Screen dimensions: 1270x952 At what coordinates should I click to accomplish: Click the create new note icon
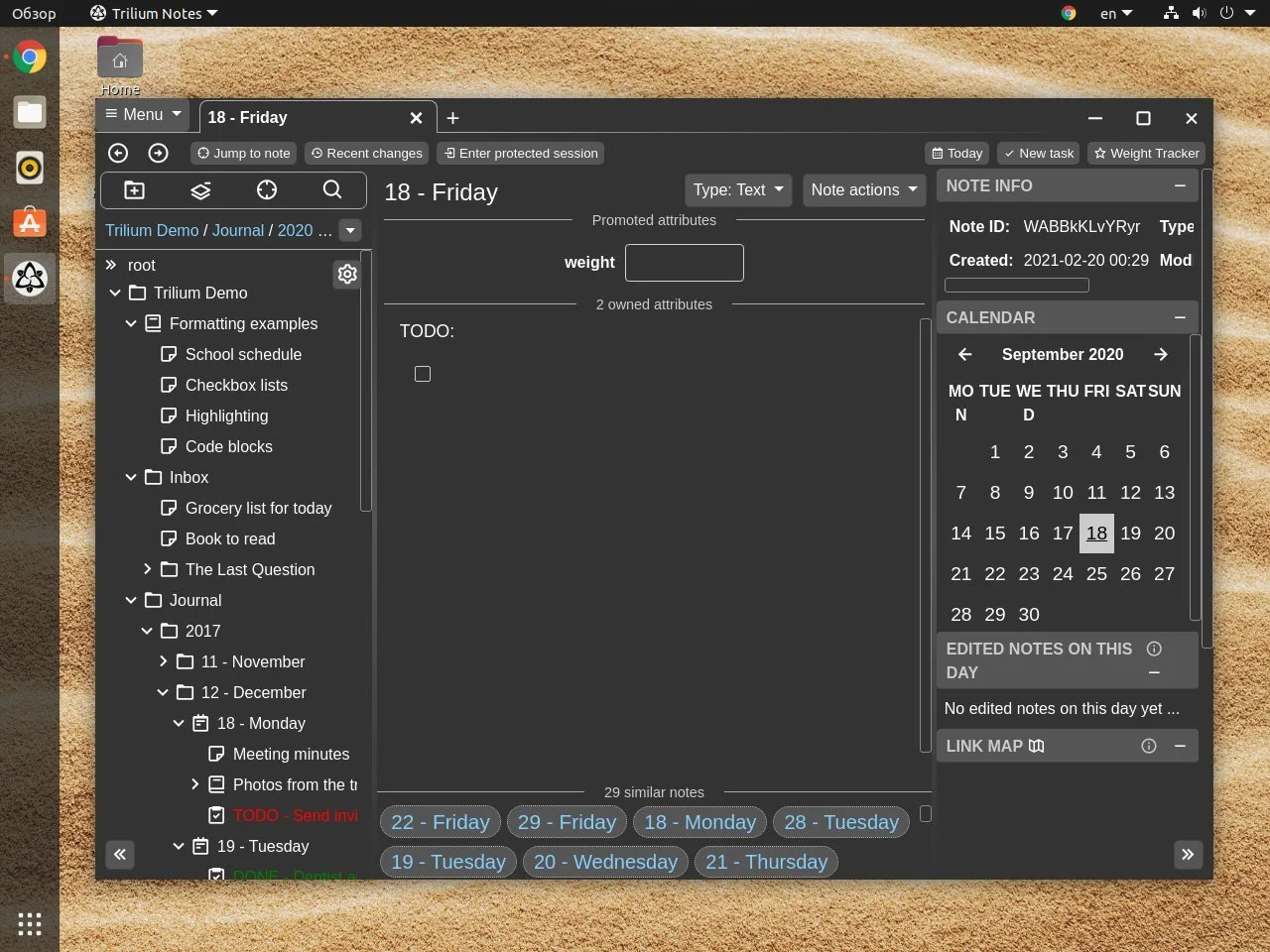[x=134, y=190]
